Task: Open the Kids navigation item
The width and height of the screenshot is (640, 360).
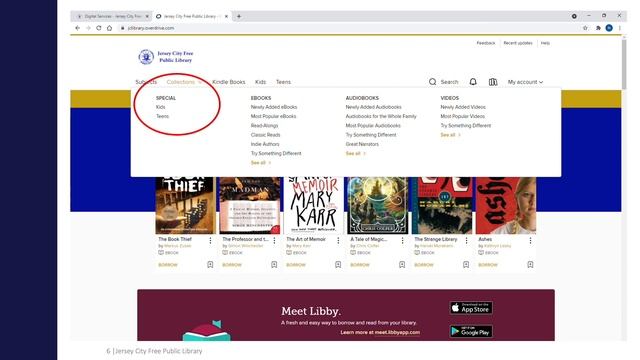Action: (260, 82)
